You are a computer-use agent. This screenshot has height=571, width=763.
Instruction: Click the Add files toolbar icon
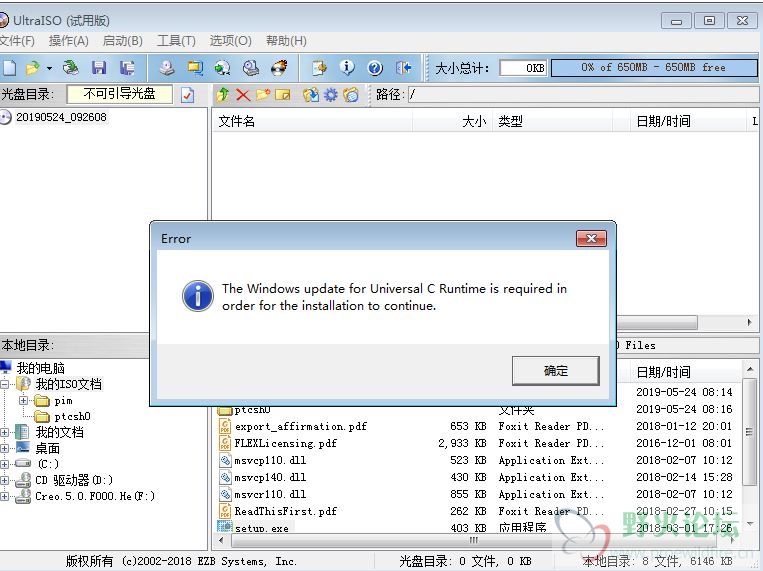point(319,68)
